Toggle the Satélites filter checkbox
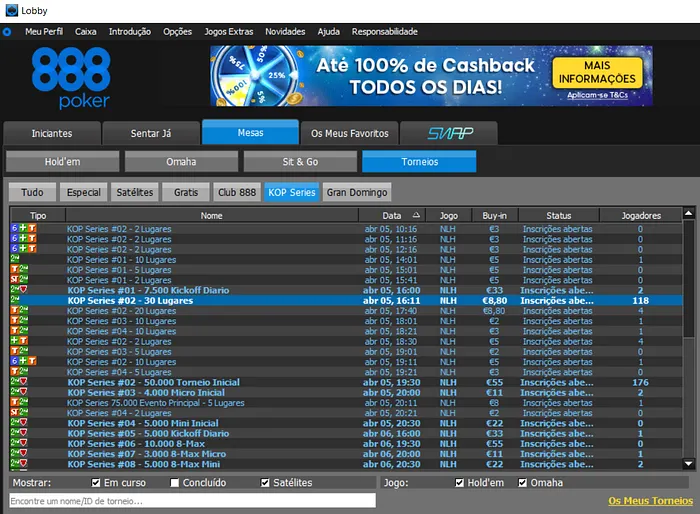Image resolution: width=700 pixels, height=514 pixels. 265,483
